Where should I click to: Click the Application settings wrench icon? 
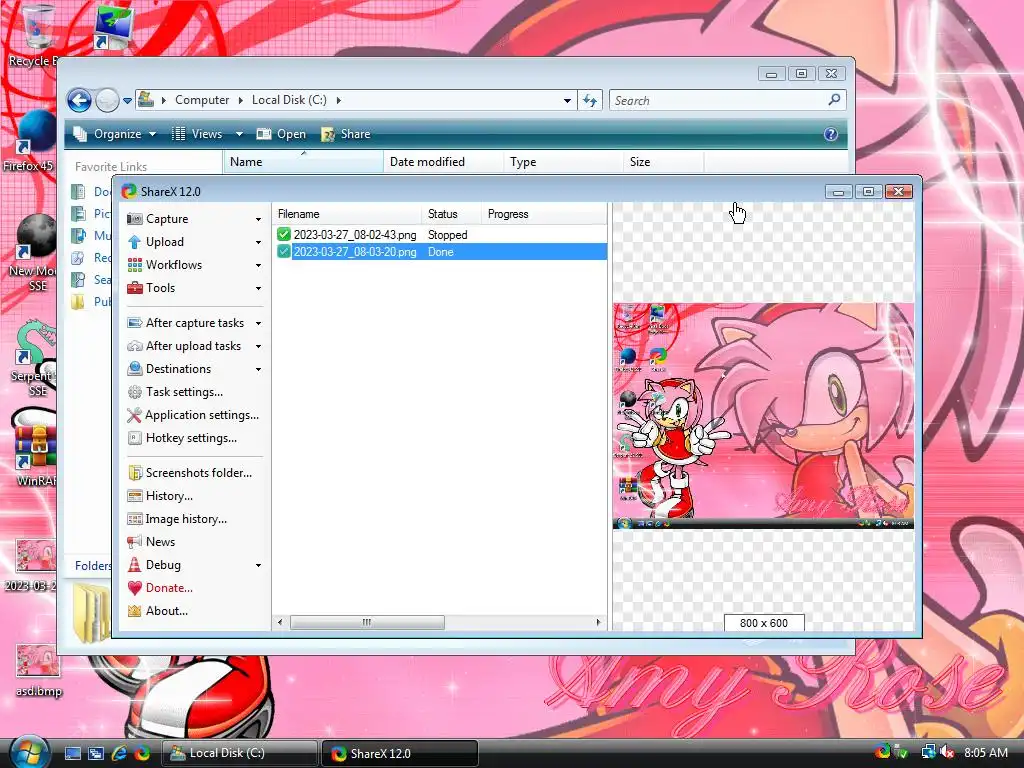(x=135, y=415)
